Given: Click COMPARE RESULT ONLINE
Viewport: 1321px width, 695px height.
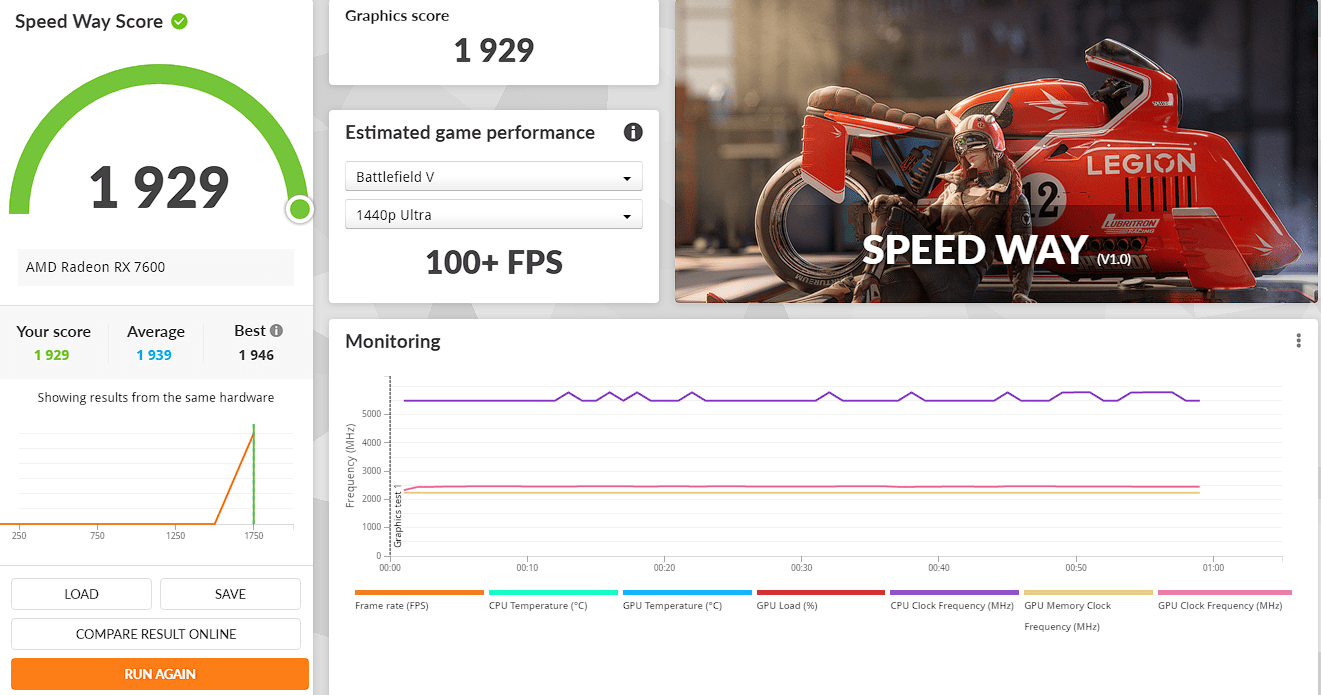Looking at the screenshot, I should point(156,634).
